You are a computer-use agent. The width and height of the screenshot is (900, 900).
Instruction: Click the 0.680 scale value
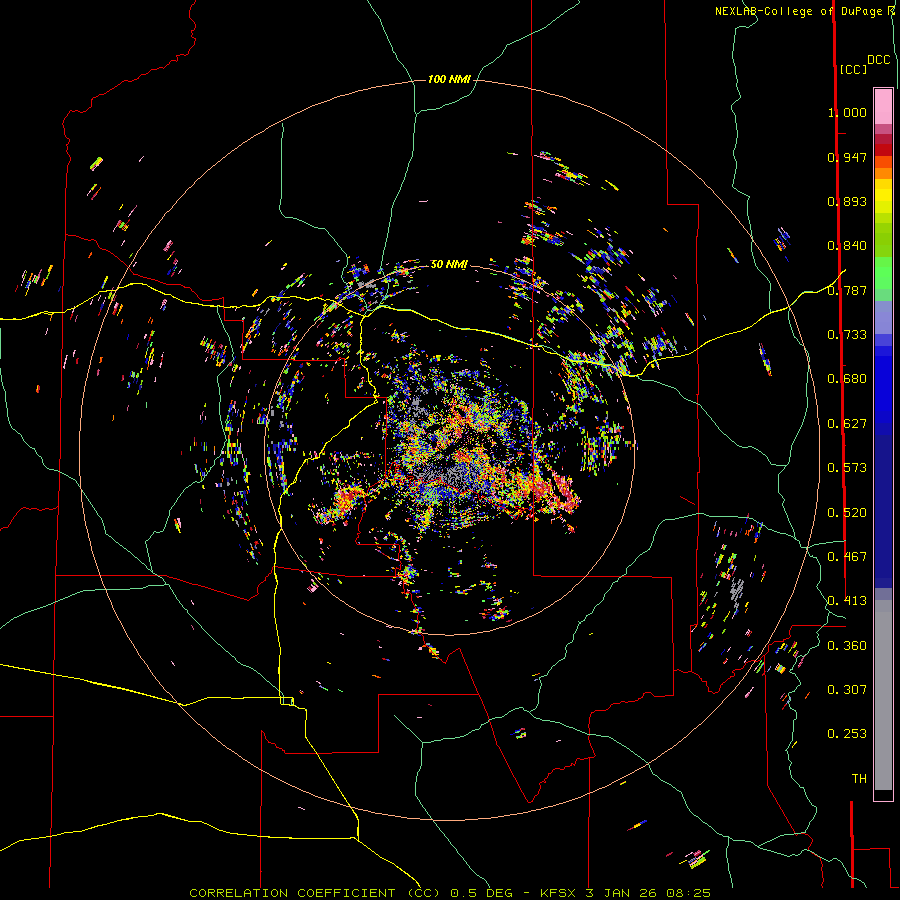pyautogui.click(x=847, y=379)
